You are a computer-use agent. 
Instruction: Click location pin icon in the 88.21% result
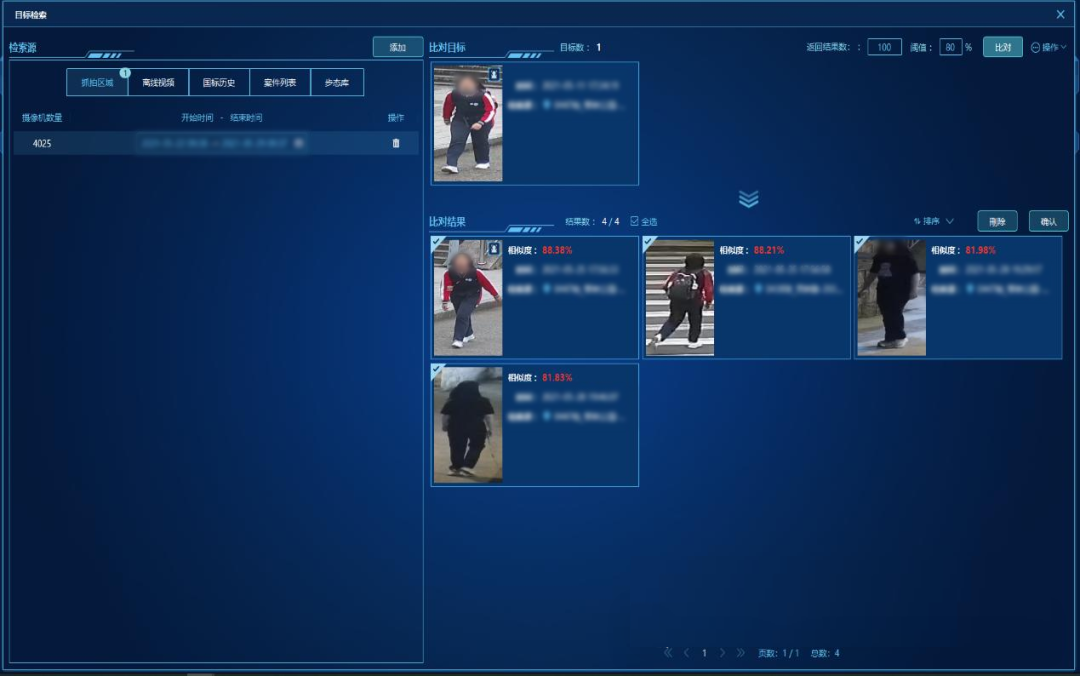tap(758, 288)
